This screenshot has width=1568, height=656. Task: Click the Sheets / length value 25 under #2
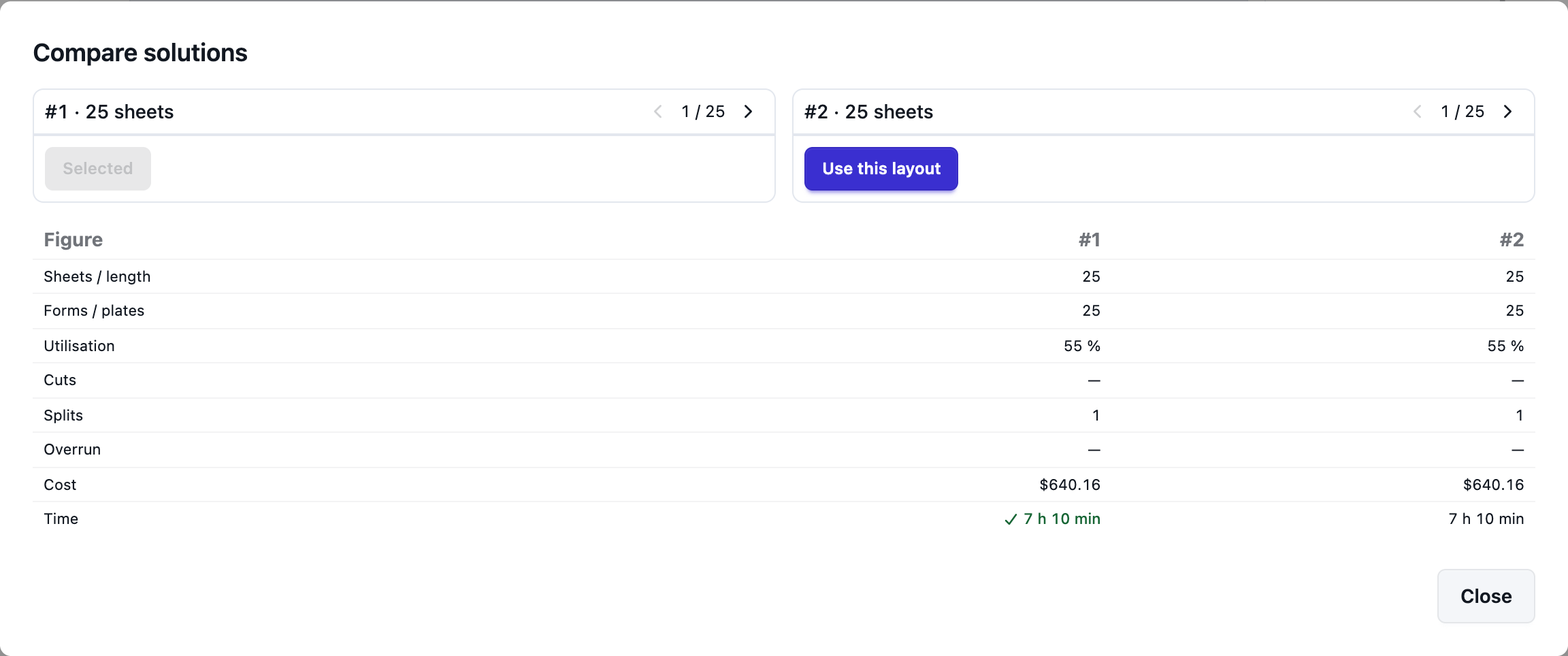pyautogui.click(x=1515, y=276)
